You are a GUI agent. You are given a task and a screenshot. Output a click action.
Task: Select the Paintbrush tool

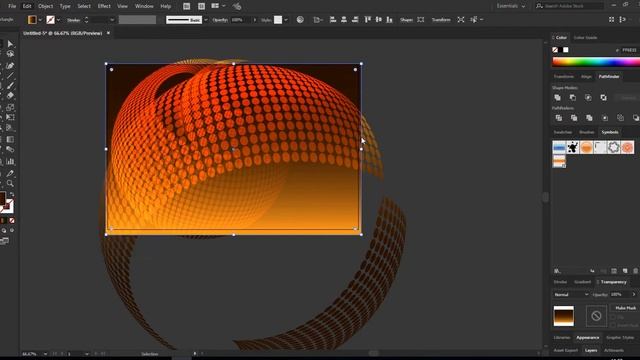pos(10,86)
